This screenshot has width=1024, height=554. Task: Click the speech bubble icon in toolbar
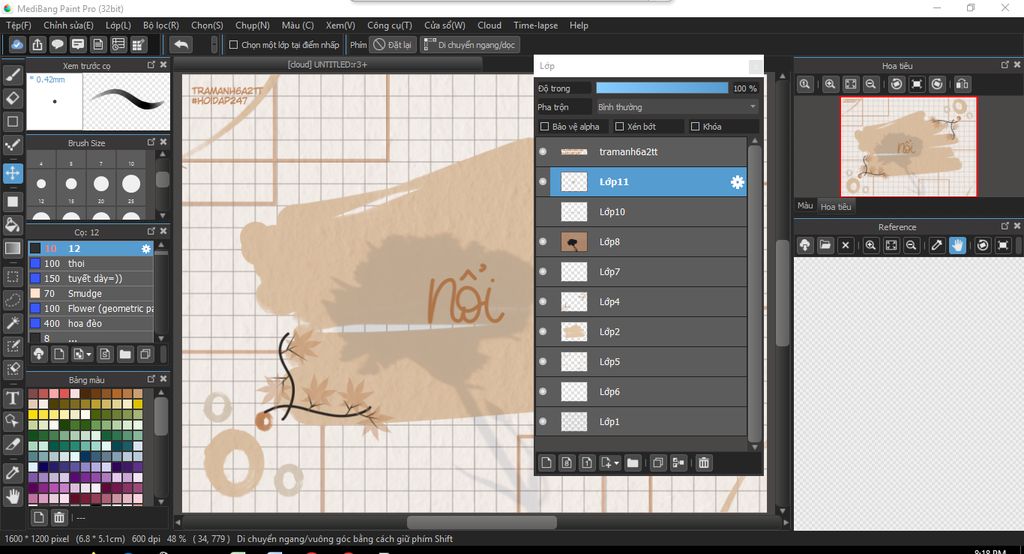click(x=57, y=44)
